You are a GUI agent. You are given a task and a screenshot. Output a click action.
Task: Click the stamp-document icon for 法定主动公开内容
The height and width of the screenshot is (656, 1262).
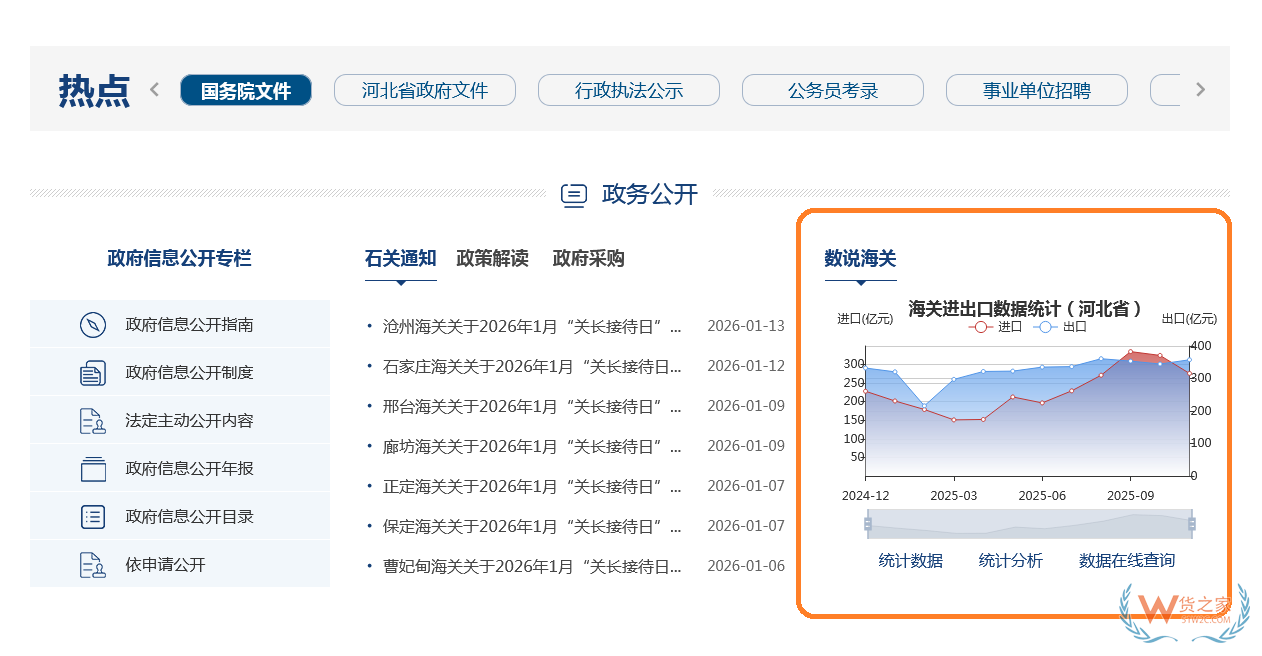(94, 419)
